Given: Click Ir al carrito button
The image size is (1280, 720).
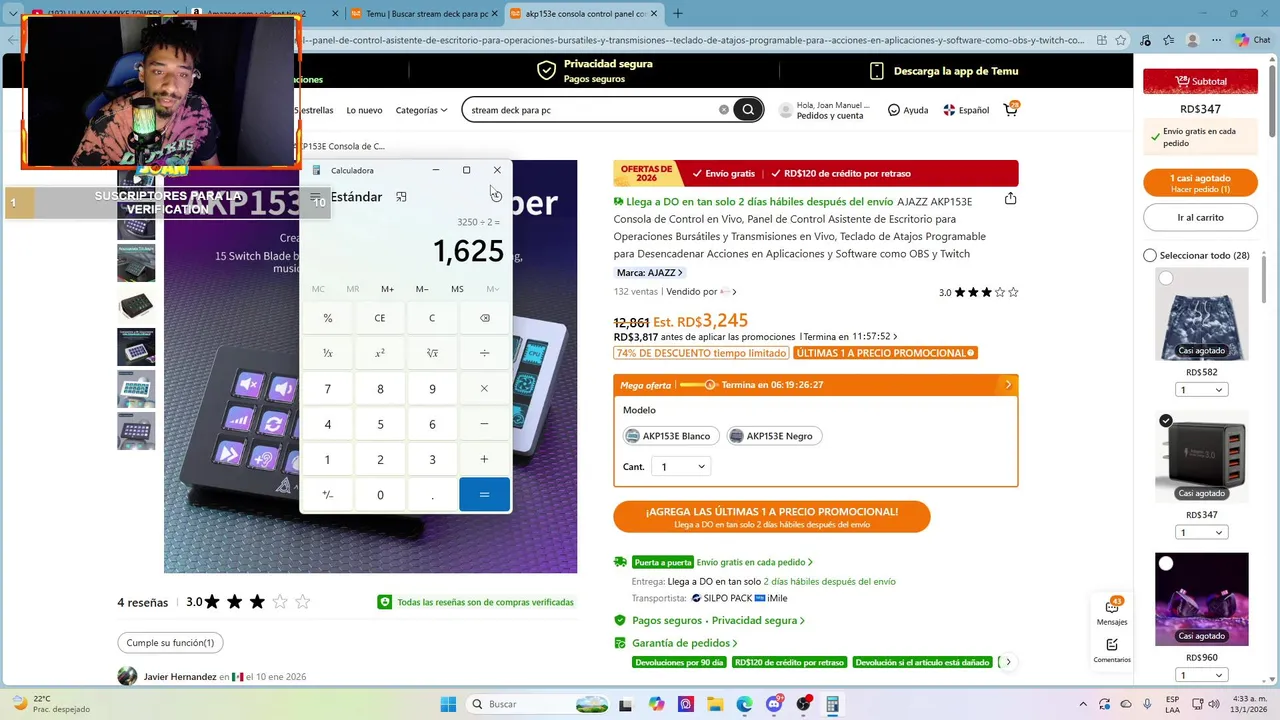Looking at the screenshot, I should [x=1200, y=217].
